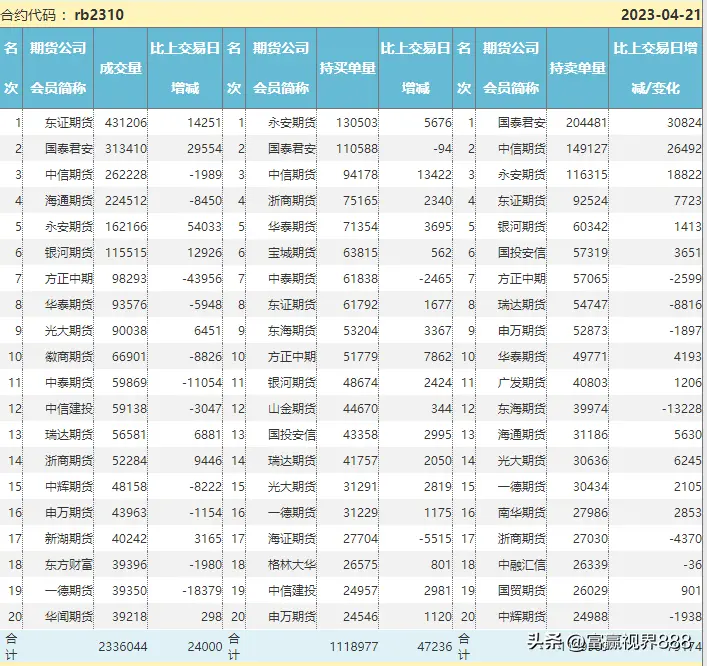Select volume value 39218
Image resolution: width=707 pixels, height=666 pixels.
[129, 617]
